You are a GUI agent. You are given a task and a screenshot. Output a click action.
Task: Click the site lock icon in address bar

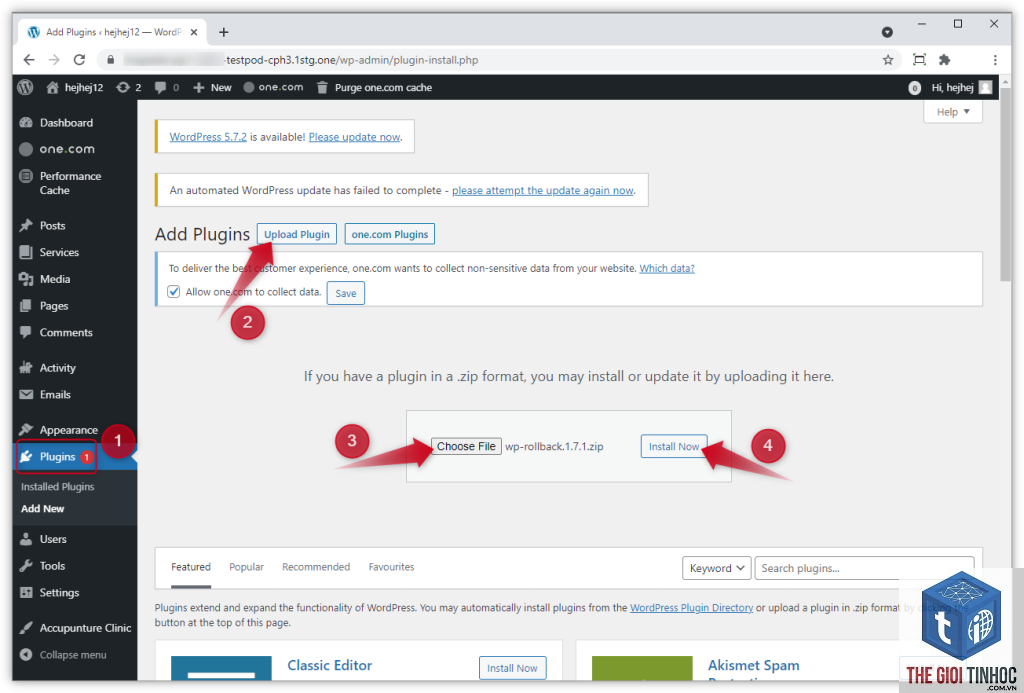(x=110, y=60)
